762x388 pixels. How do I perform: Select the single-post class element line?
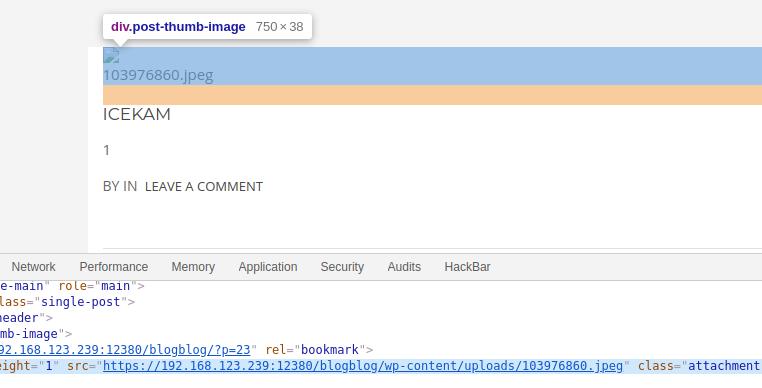68,301
